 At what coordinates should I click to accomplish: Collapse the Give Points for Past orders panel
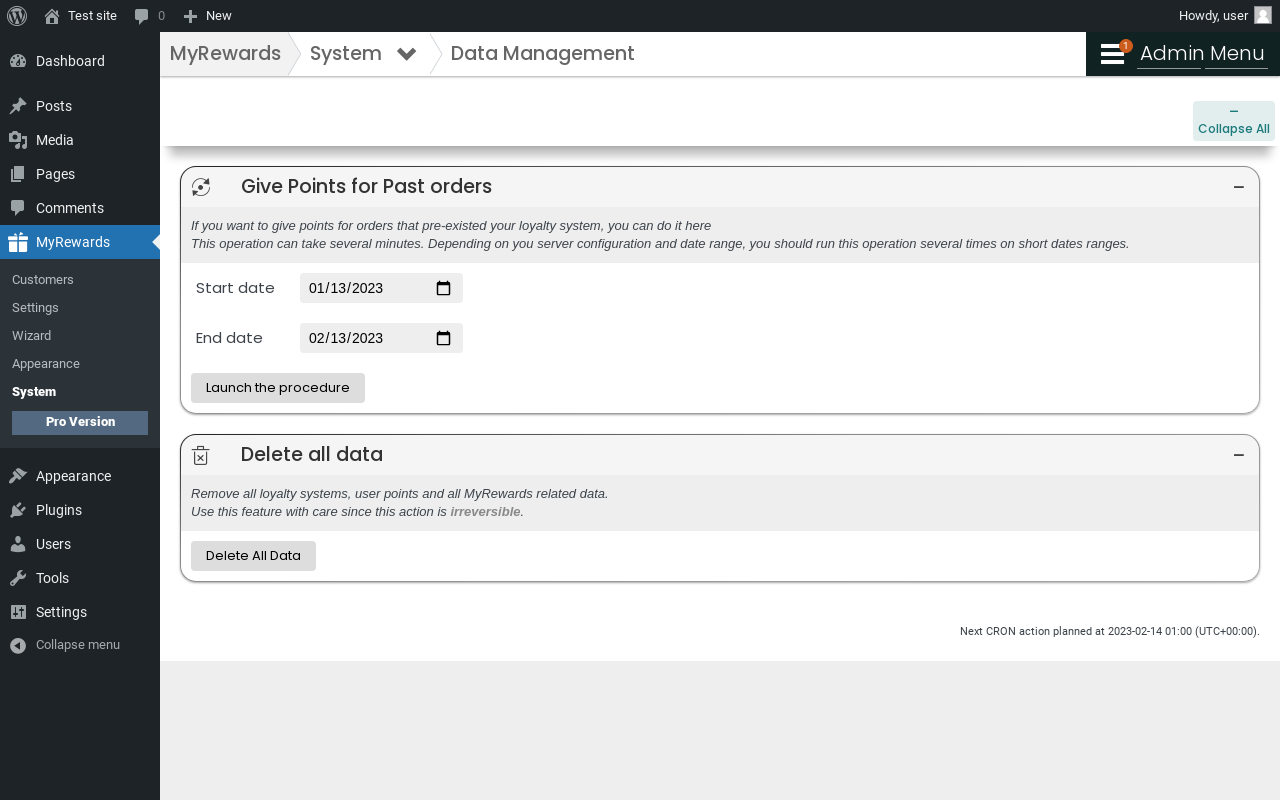pos(1239,187)
